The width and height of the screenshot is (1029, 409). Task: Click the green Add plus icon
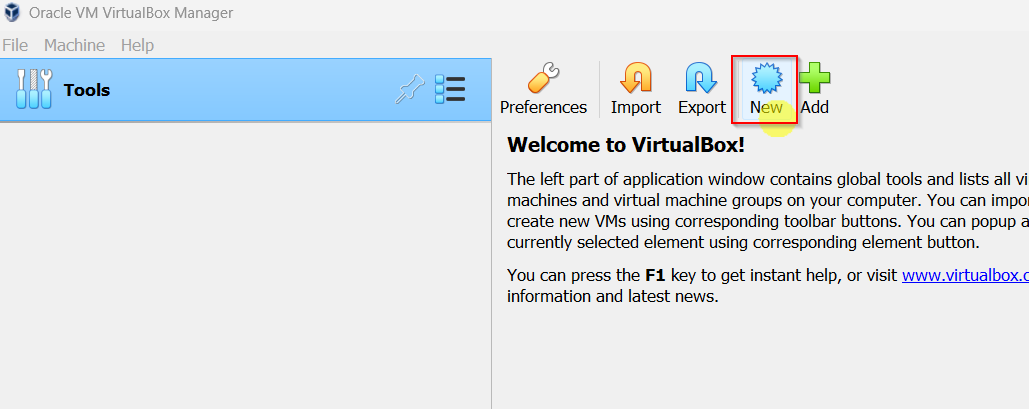(x=814, y=78)
